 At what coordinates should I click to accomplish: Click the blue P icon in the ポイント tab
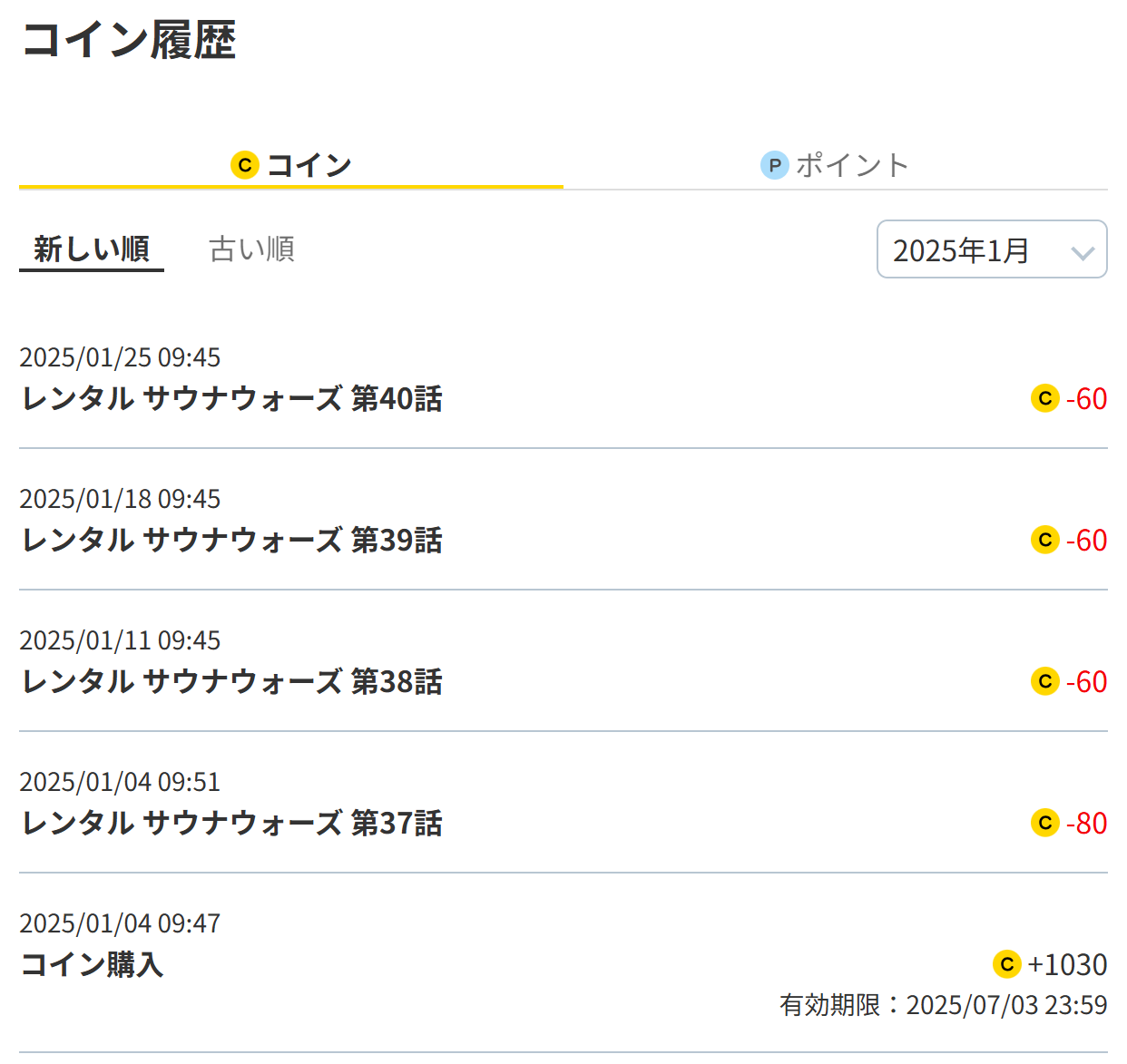pos(774,165)
